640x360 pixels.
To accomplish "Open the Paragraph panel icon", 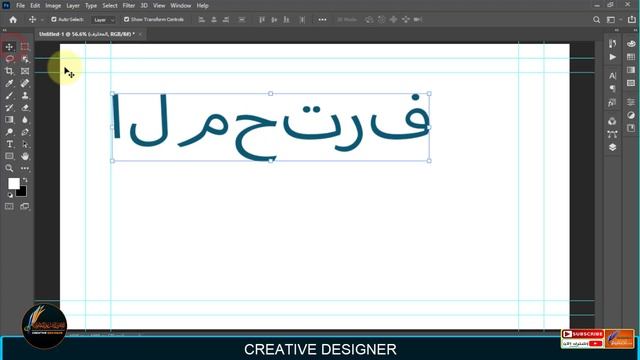I will [612, 89].
